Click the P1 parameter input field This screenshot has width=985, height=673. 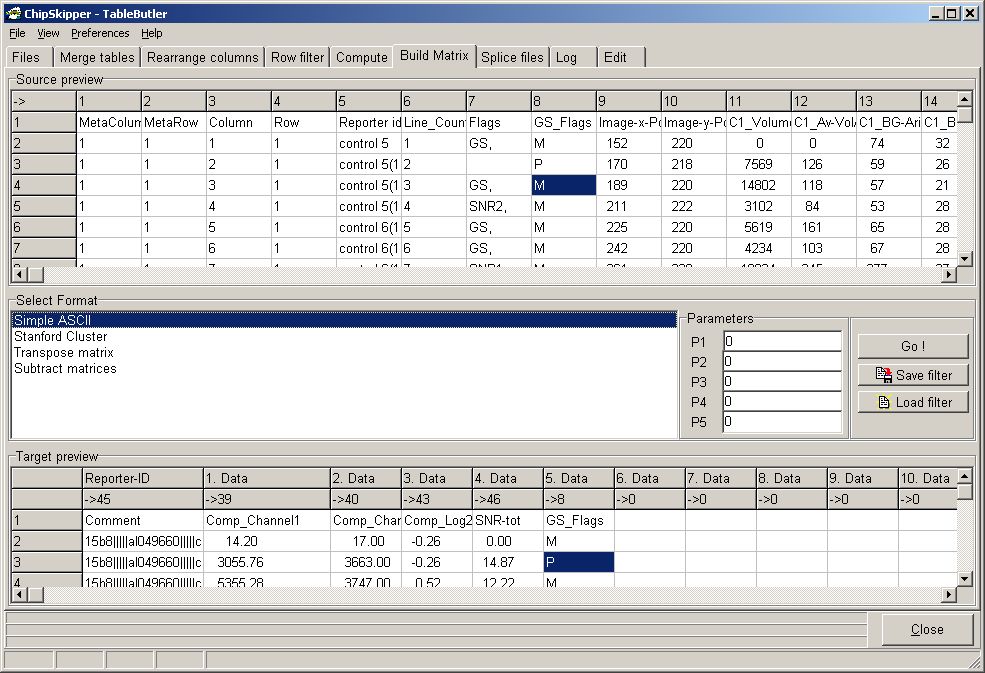[782, 342]
